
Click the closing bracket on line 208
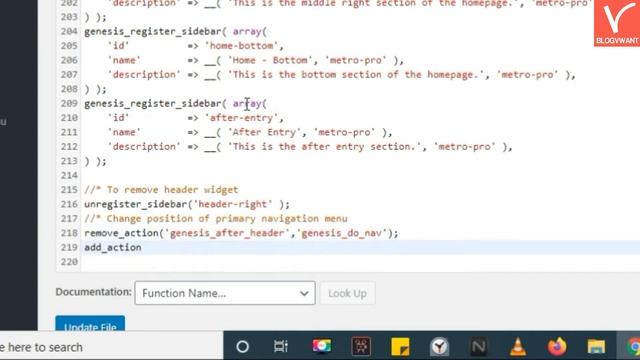click(95, 89)
